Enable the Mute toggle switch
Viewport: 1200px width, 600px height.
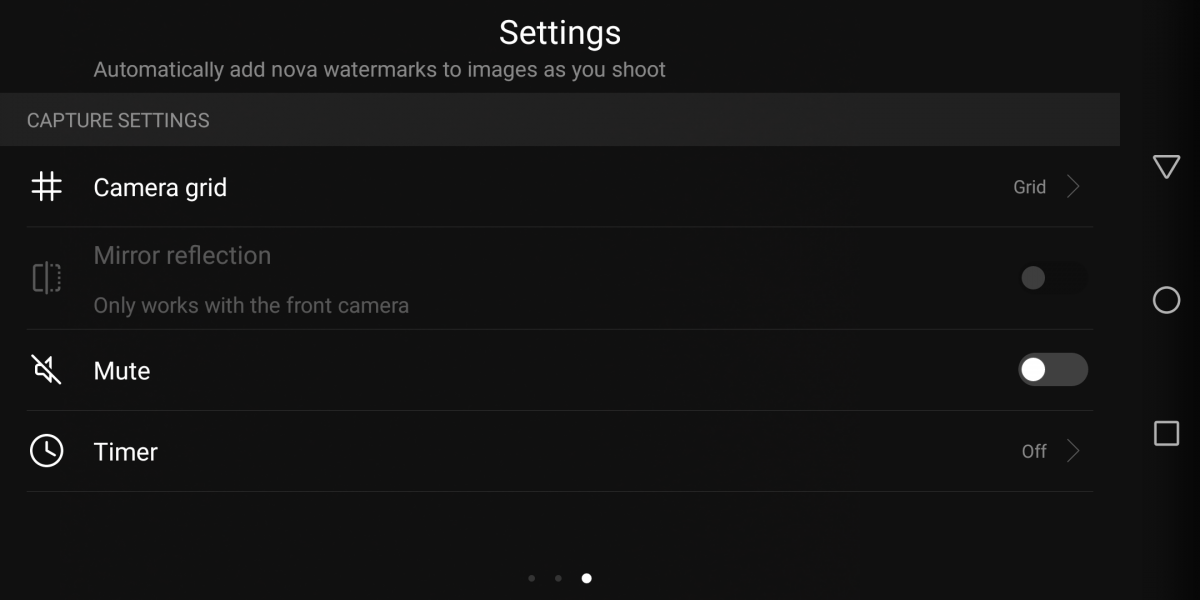point(1052,370)
